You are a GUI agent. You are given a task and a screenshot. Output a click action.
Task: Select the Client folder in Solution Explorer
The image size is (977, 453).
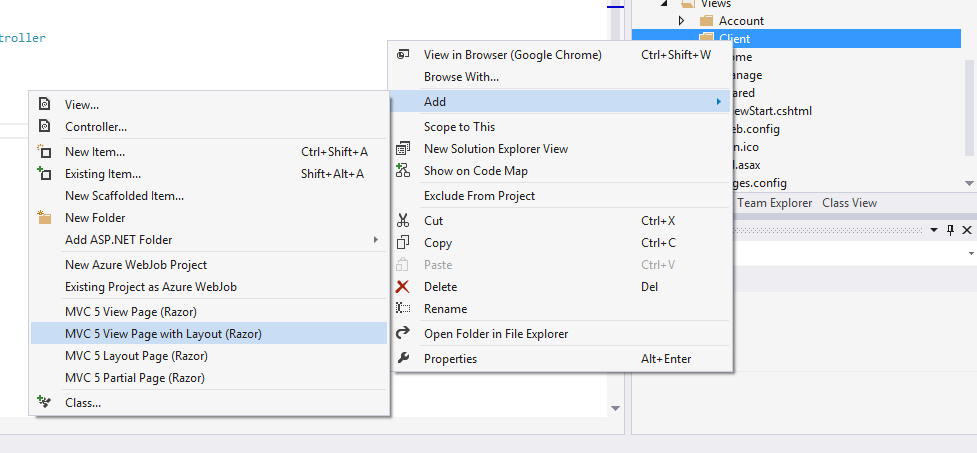734,39
